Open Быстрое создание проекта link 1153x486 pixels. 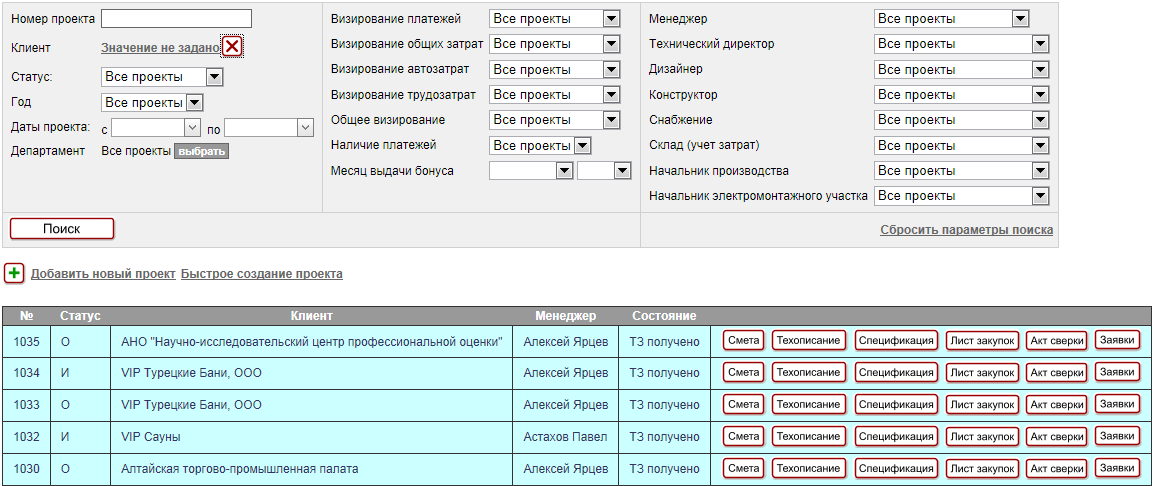click(261, 274)
